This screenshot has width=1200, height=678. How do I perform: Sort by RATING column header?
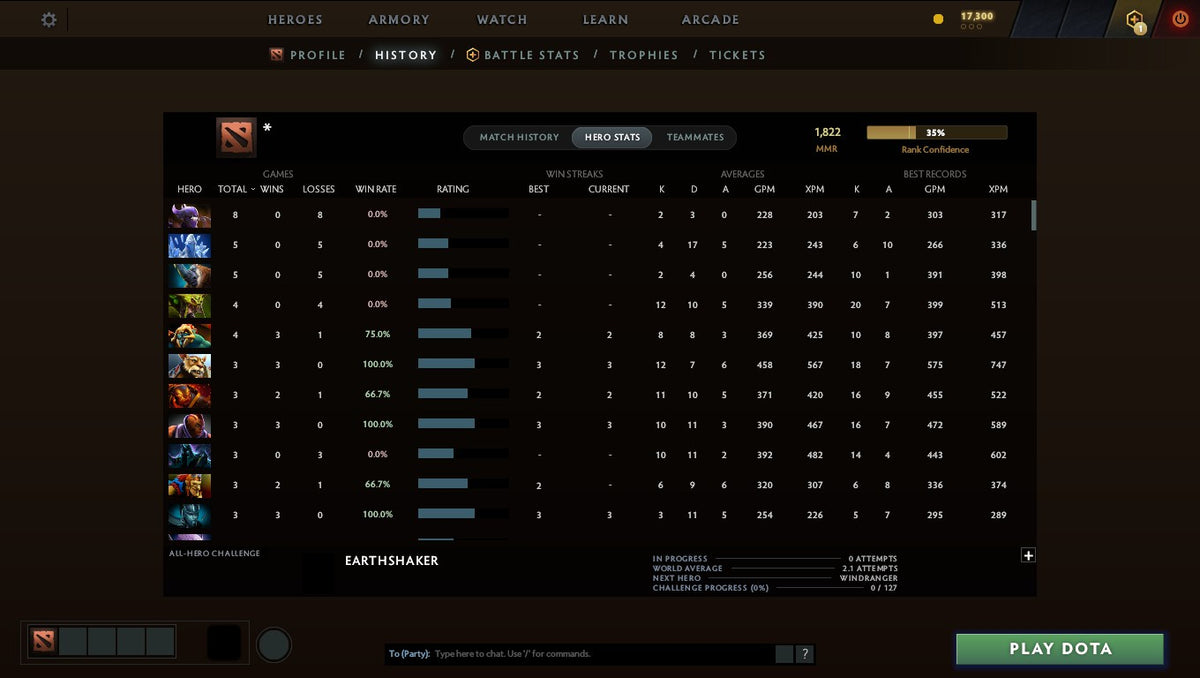453,189
